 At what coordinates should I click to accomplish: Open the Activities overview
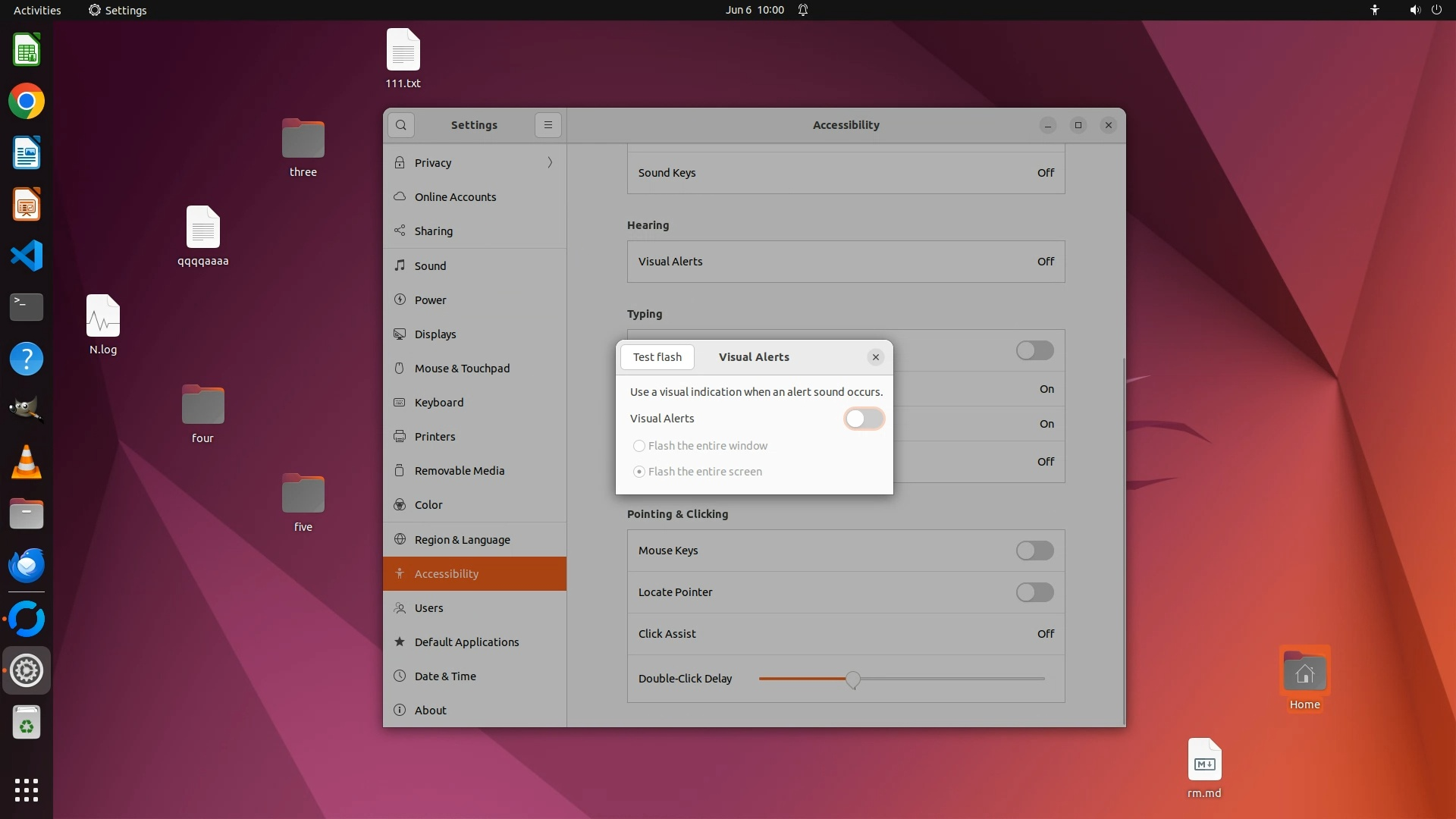coord(37,10)
